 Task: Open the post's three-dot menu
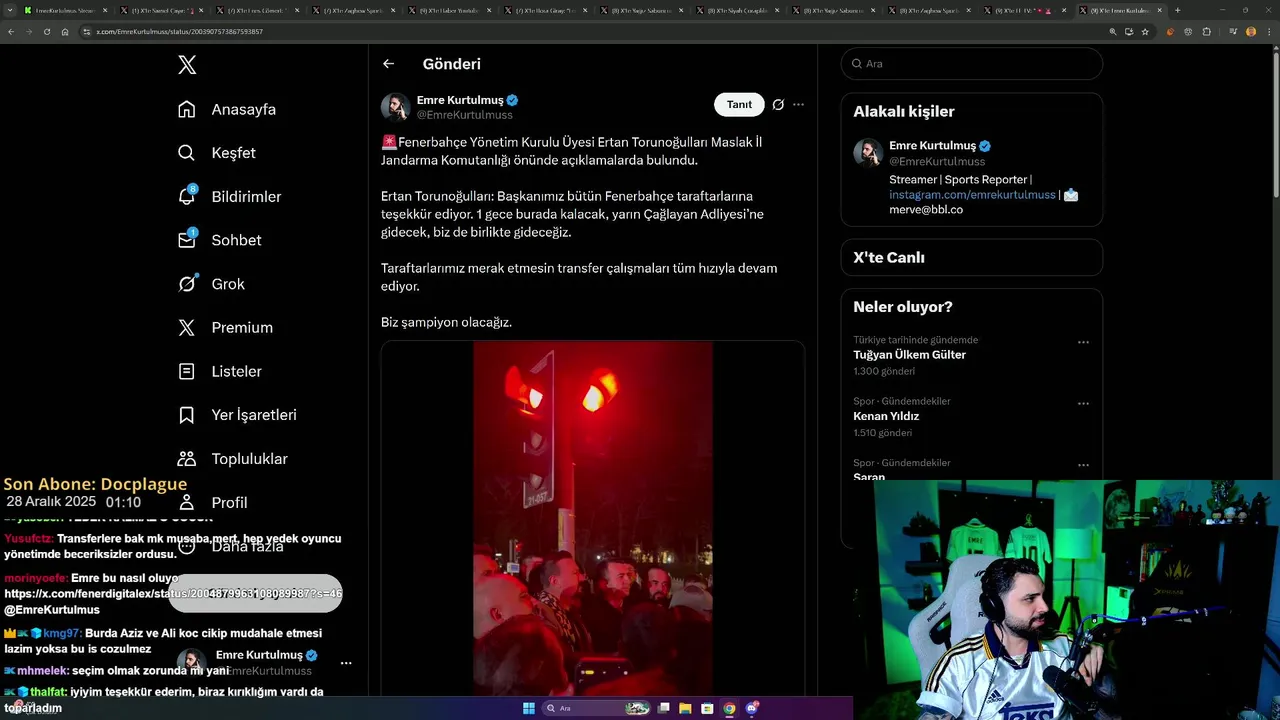798,104
